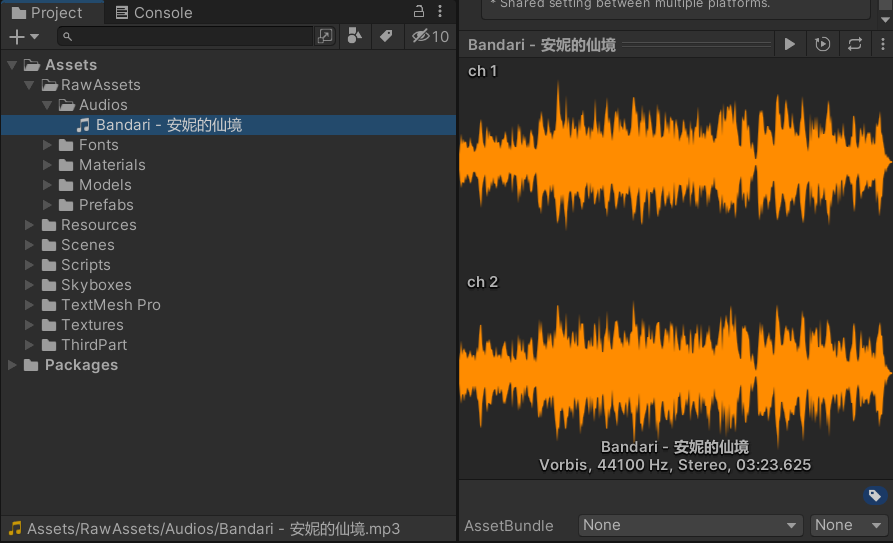Image resolution: width=893 pixels, height=543 pixels.
Task: Seek in the ch 2 waveform
Action: pos(675,373)
